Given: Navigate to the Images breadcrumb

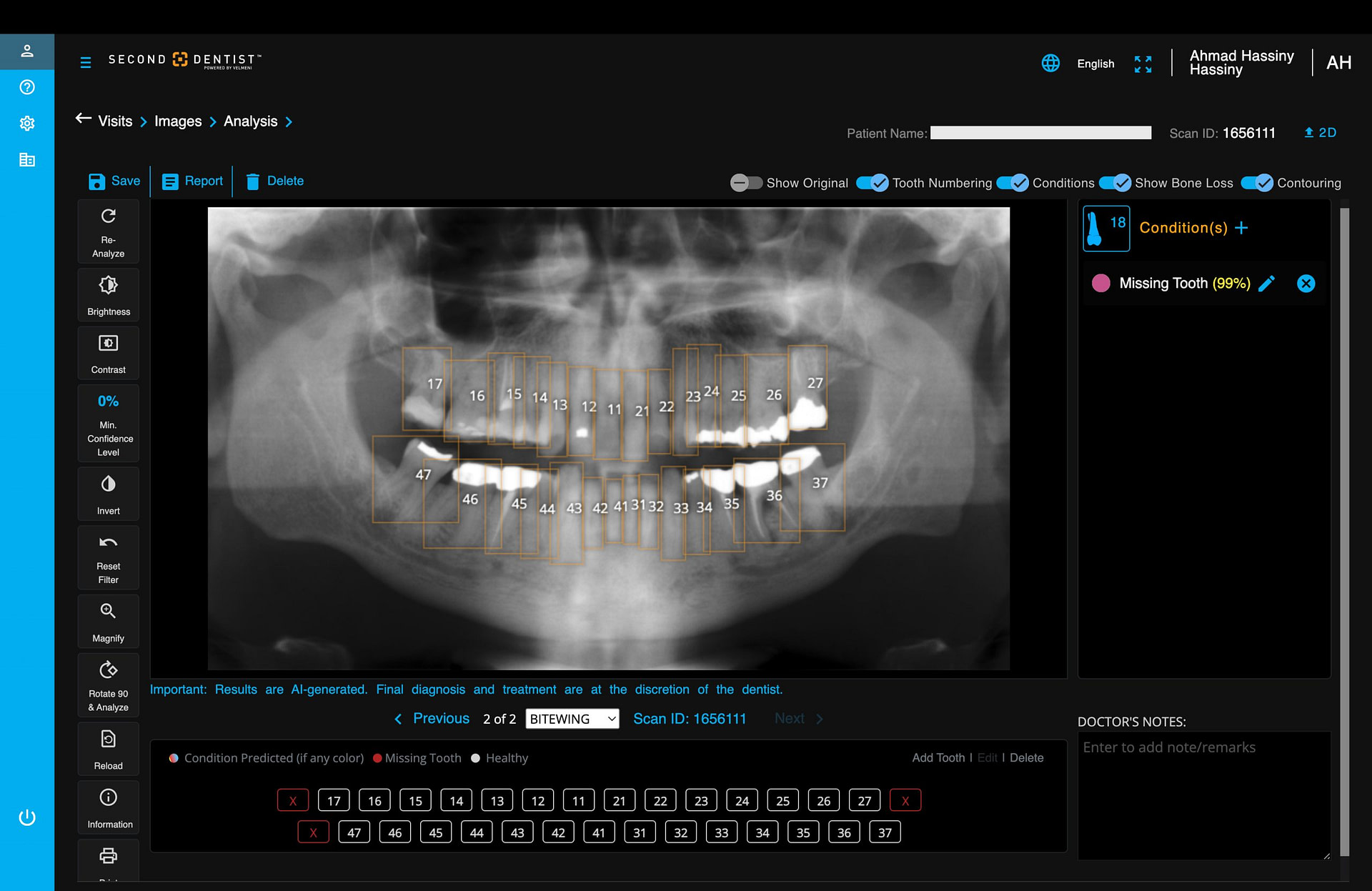Looking at the screenshot, I should [x=178, y=121].
